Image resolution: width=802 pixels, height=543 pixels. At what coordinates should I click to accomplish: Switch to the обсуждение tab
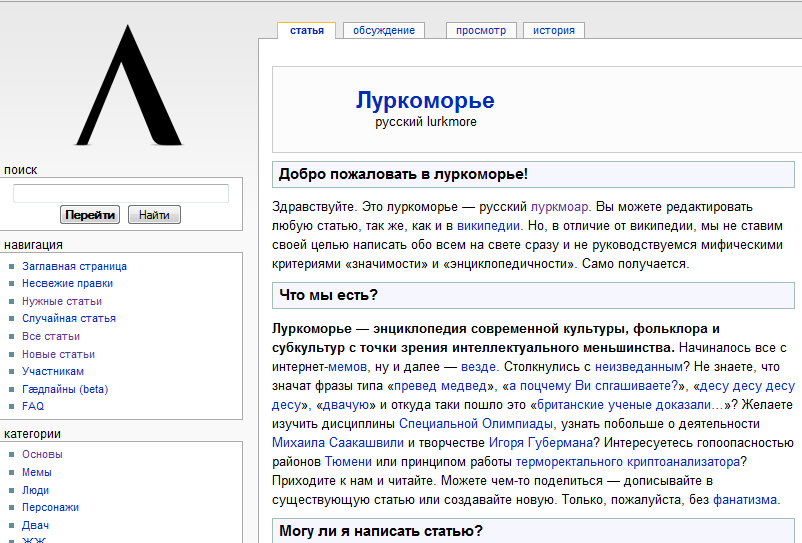[384, 31]
